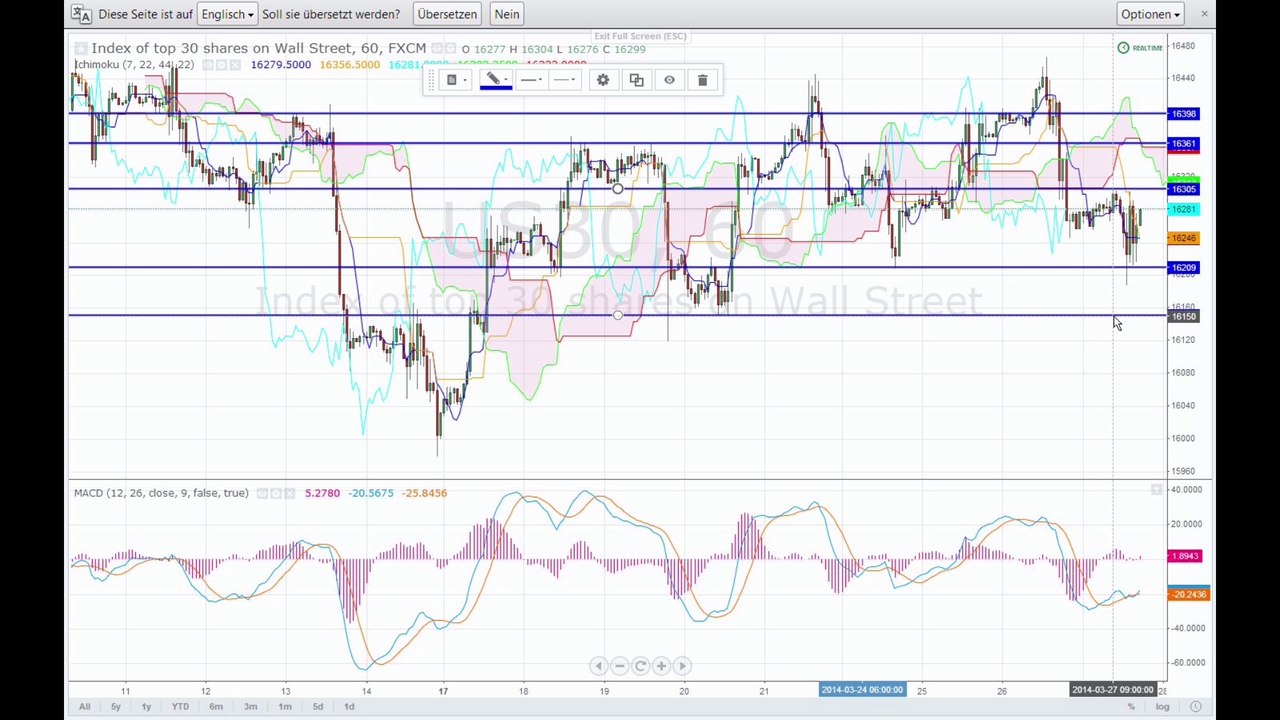Viewport: 1280px width, 720px height.
Task: Close the translation bar
Action: [1204, 13]
